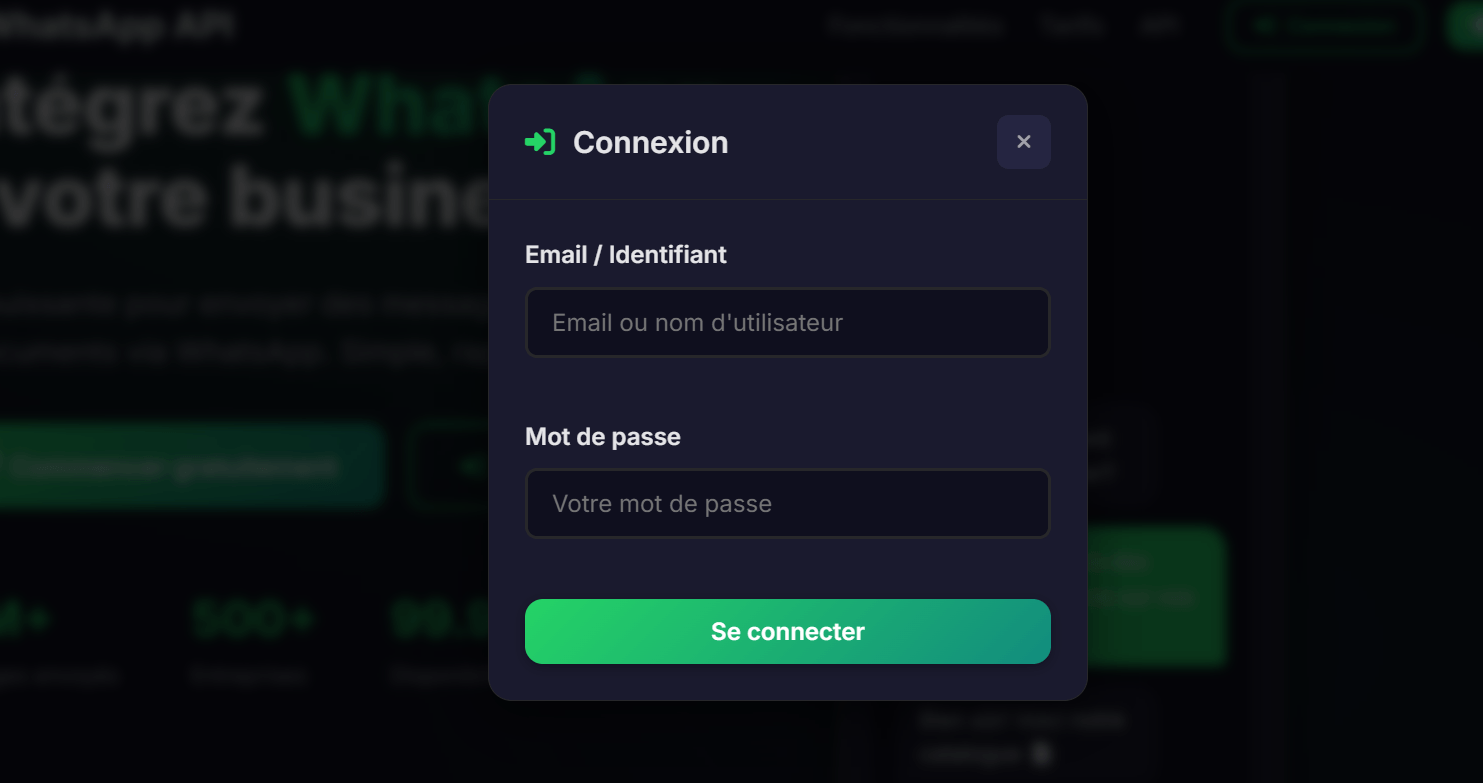Click the blurred green WhatsApp headline word

390,105
